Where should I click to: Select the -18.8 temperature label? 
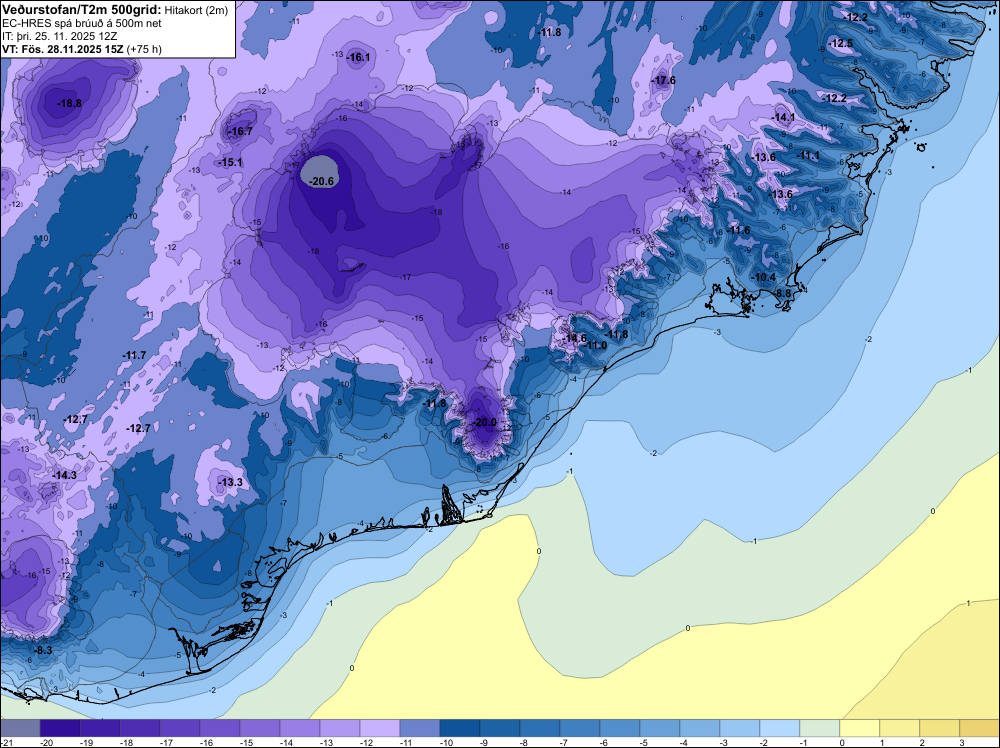(69, 103)
